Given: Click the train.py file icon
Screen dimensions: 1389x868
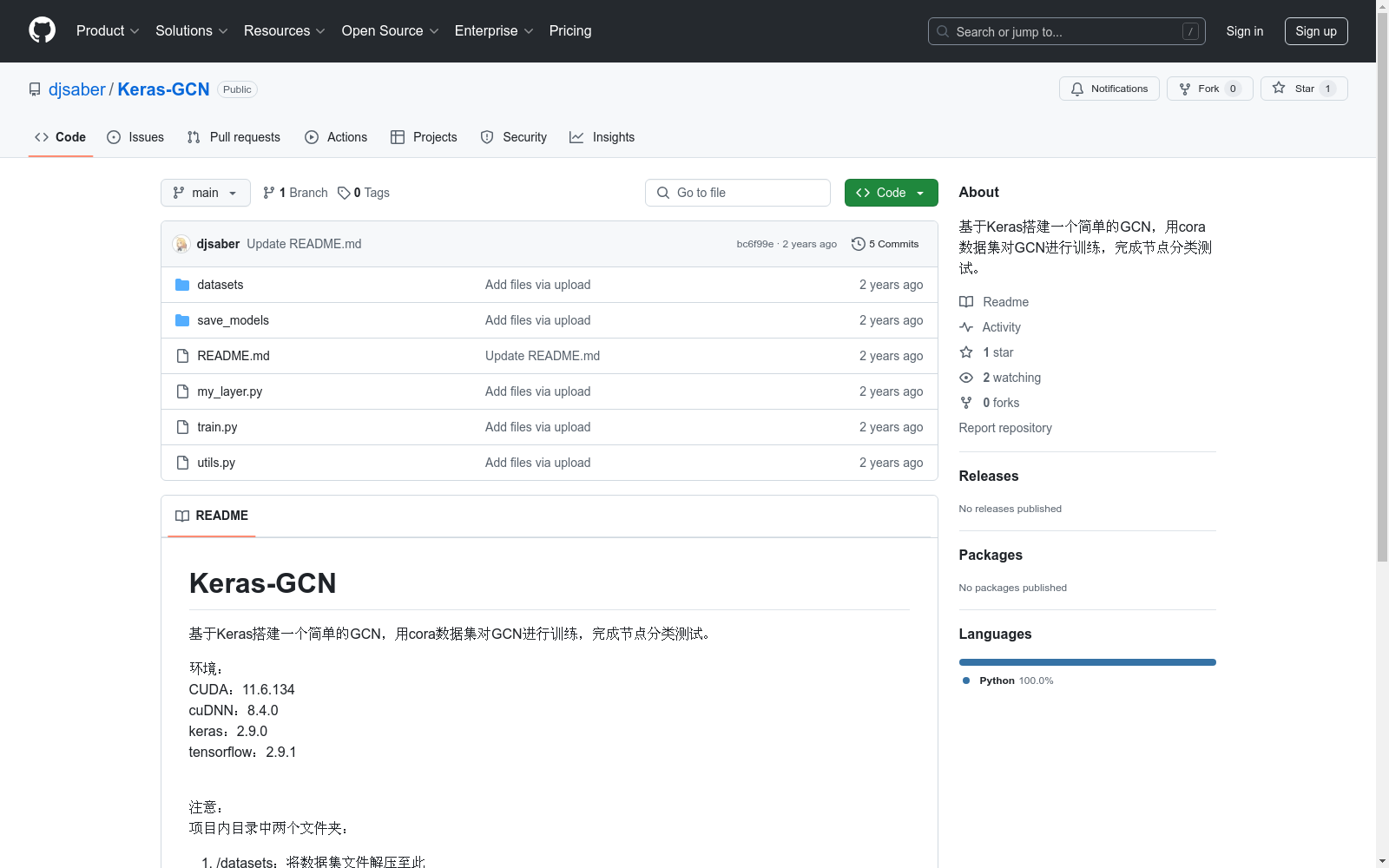Looking at the screenshot, I should click(182, 427).
